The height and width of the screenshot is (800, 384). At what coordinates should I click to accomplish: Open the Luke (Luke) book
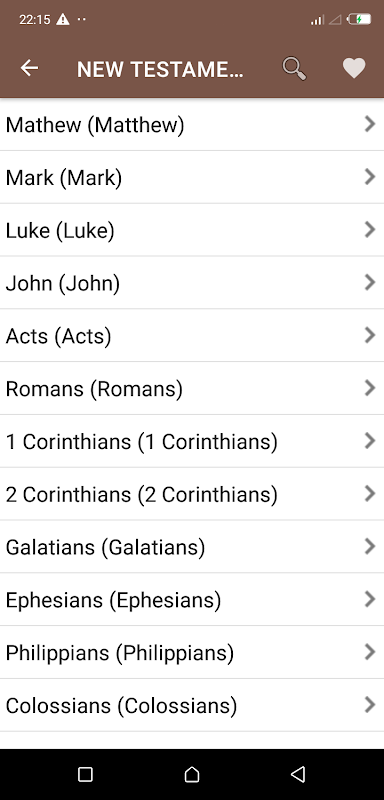[192, 230]
